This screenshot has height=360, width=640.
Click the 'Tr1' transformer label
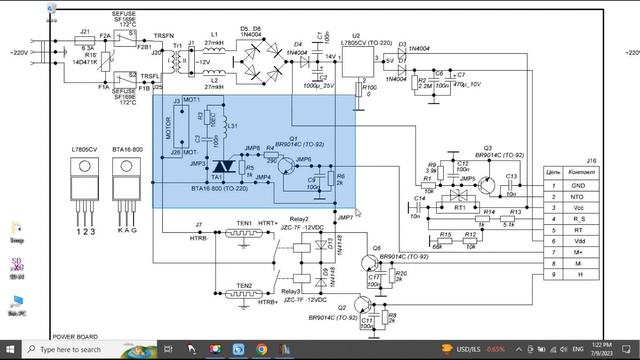point(178,45)
